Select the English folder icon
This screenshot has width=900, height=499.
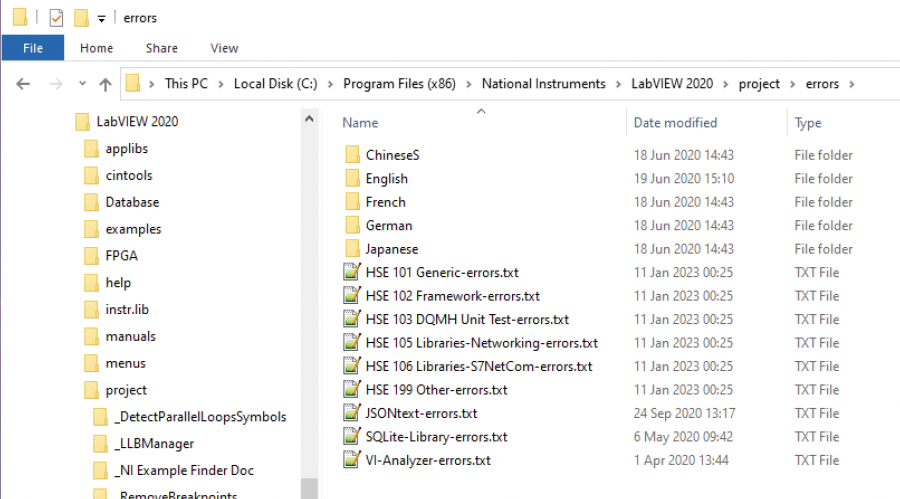click(352, 178)
